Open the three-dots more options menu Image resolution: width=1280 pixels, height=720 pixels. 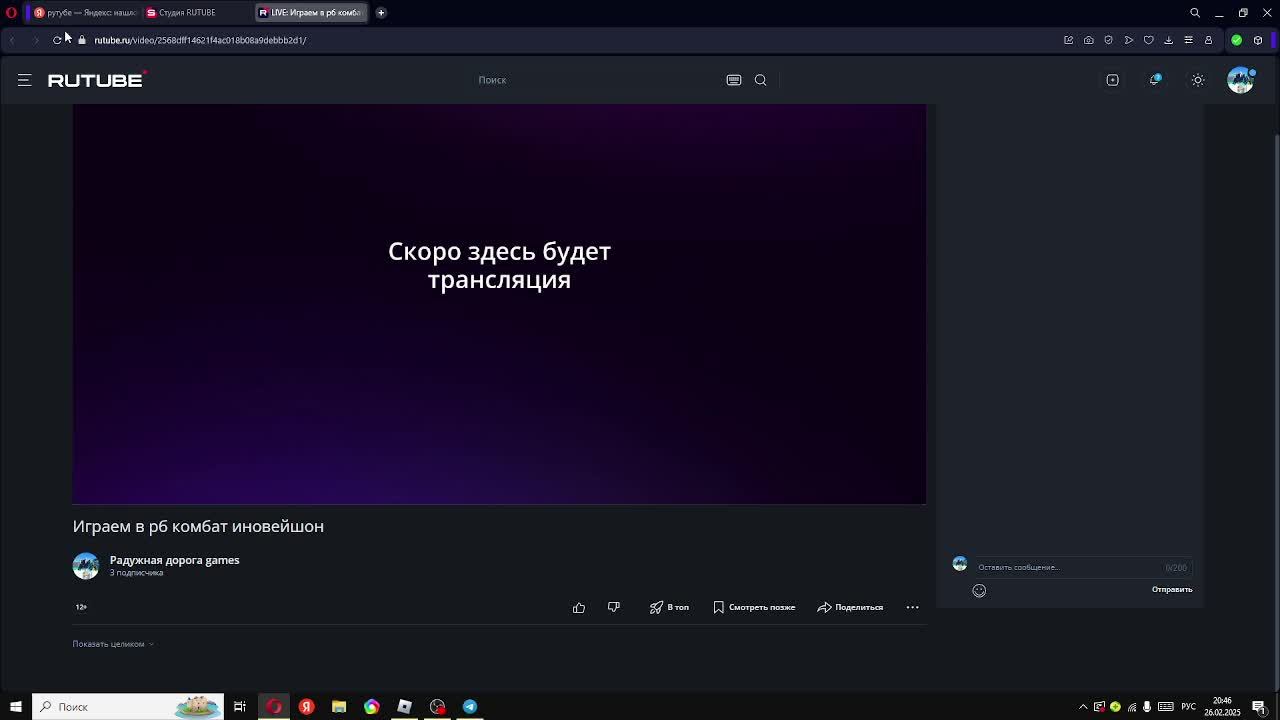(912, 607)
